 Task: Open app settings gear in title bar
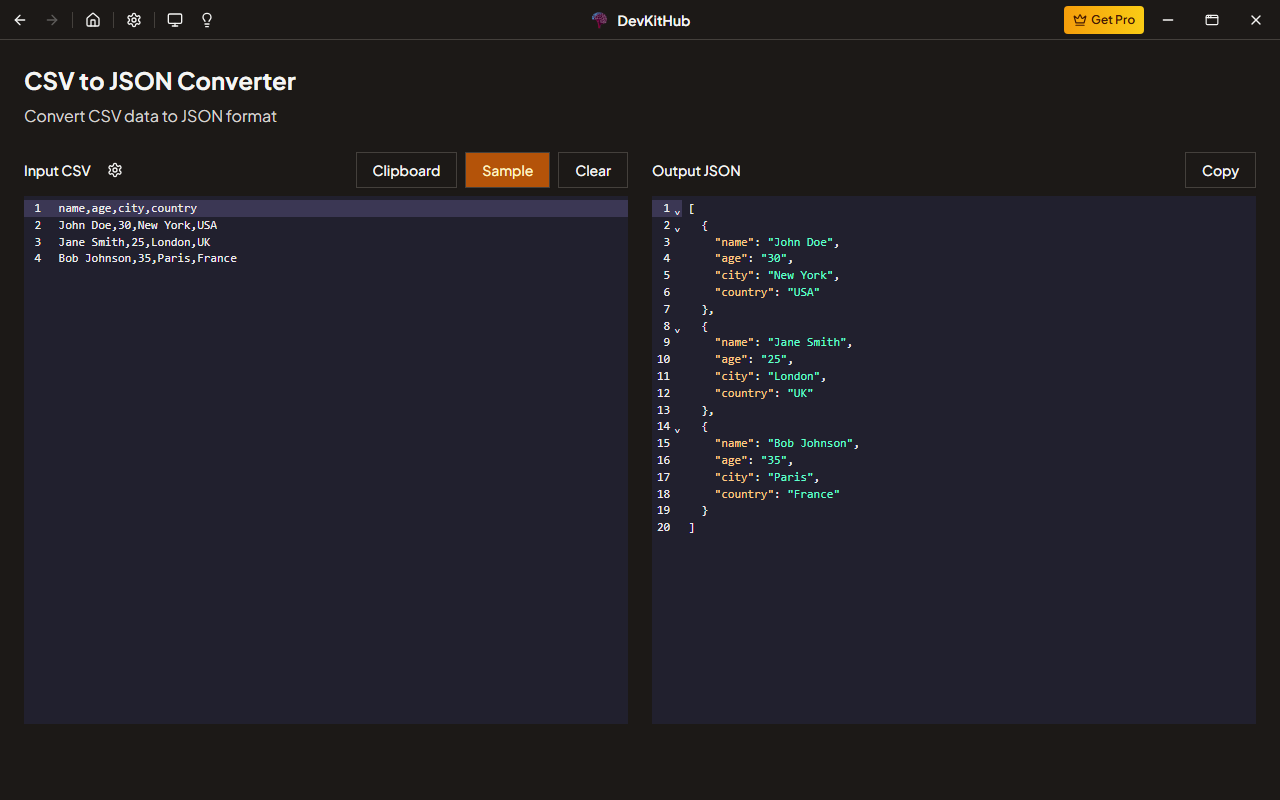click(x=134, y=20)
